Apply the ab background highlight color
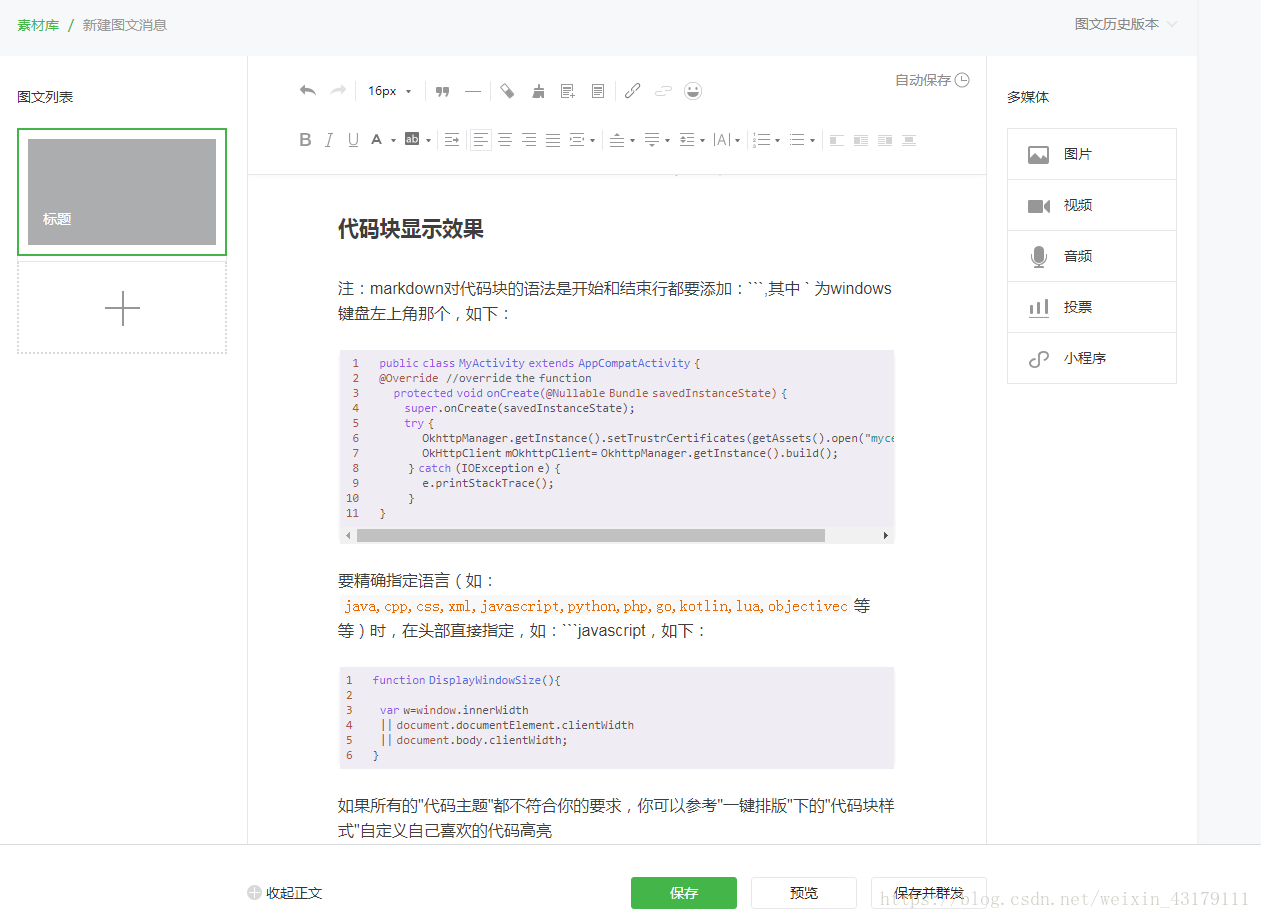Screen dimensions: 1261x919 pyautogui.click(x=411, y=140)
